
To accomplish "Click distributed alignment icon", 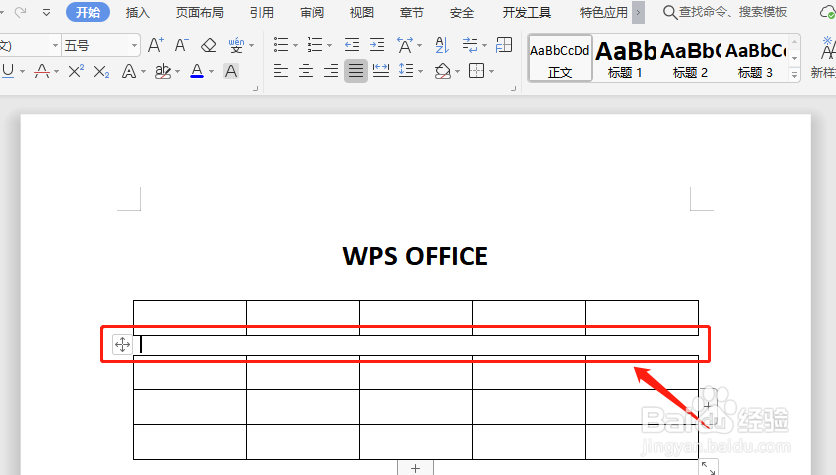I will click(381, 71).
